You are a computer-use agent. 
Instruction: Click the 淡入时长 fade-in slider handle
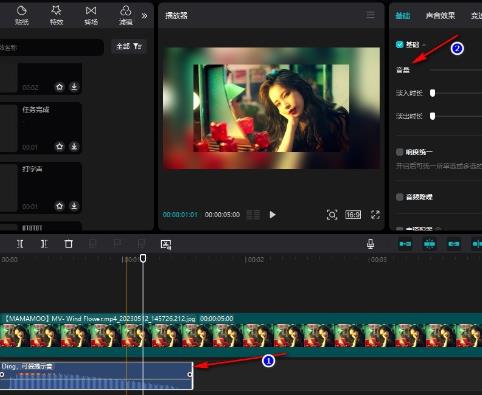coord(432,93)
